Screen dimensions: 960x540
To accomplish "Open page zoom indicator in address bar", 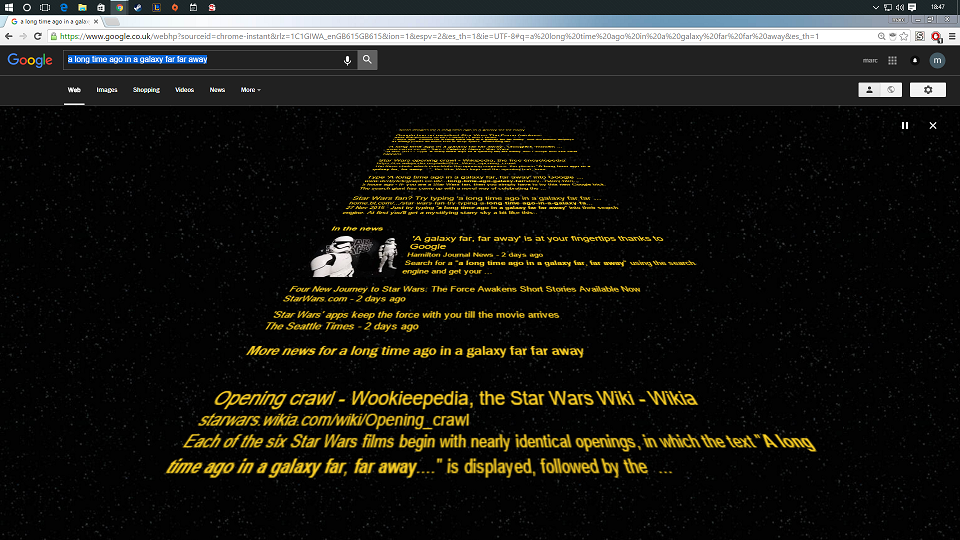I will (882, 36).
